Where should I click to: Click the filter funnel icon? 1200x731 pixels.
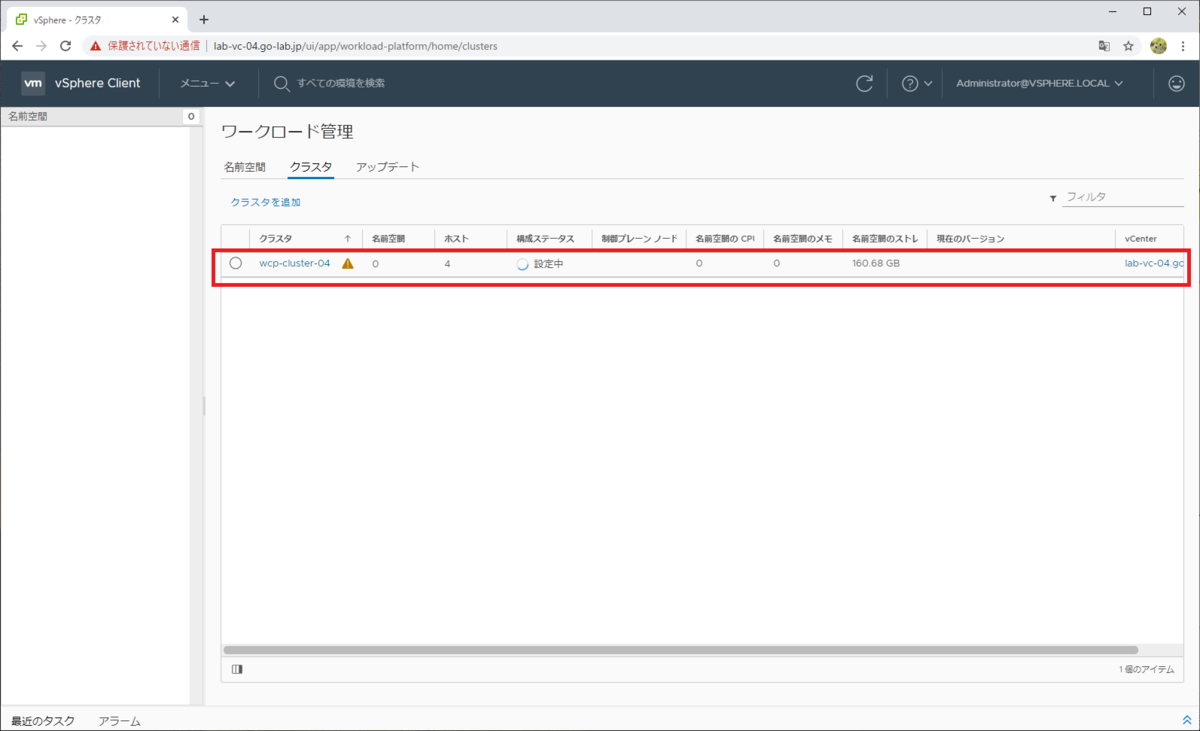[x=1053, y=199]
